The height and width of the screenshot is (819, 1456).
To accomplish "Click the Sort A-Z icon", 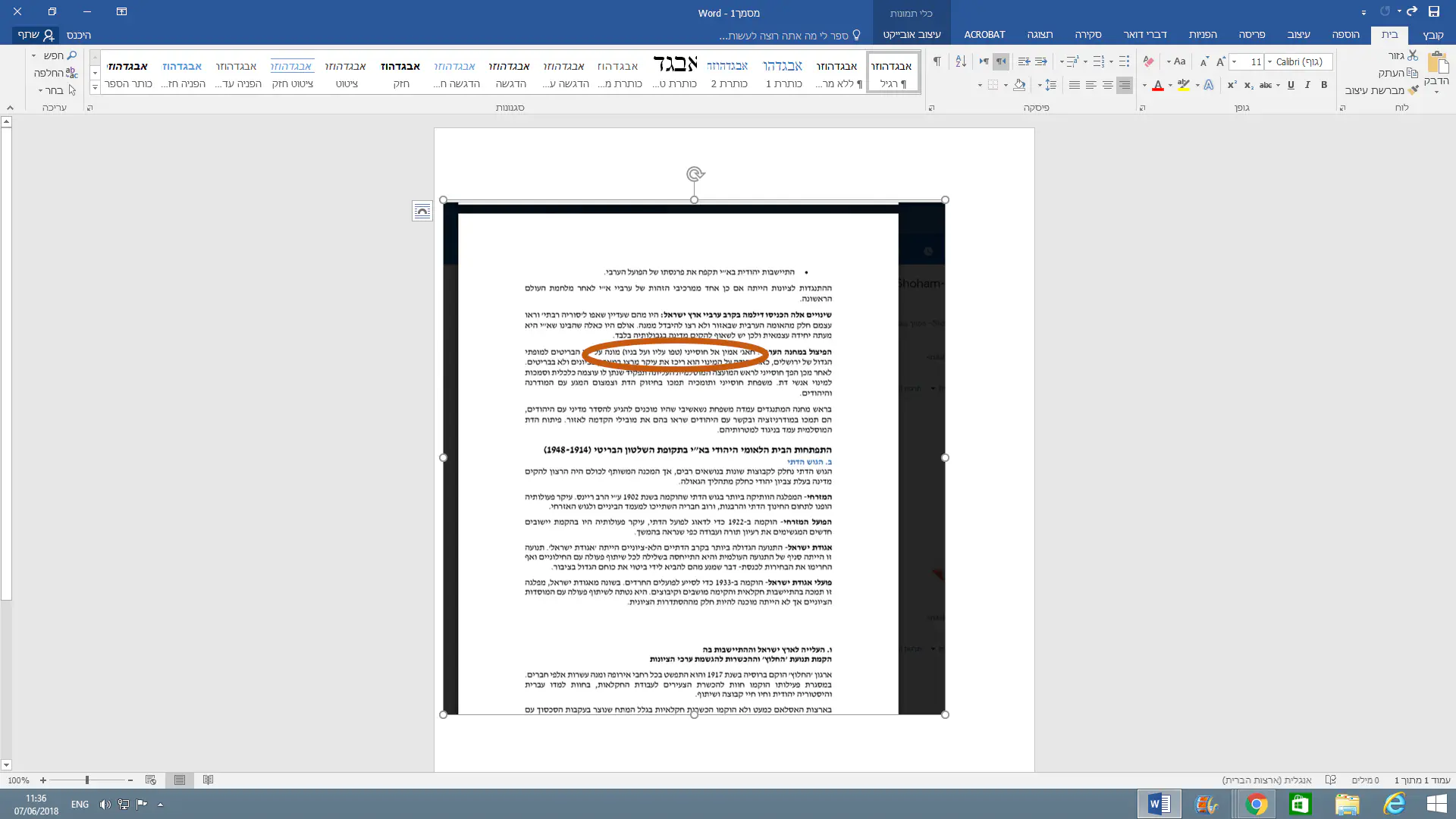I will tap(961, 61).
